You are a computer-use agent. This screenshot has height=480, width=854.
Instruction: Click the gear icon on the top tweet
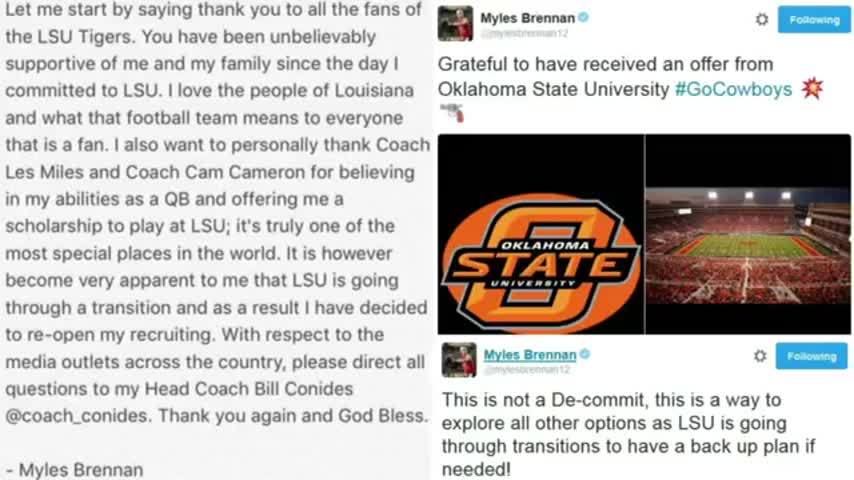pyautogui.click(x=761, y=20)
